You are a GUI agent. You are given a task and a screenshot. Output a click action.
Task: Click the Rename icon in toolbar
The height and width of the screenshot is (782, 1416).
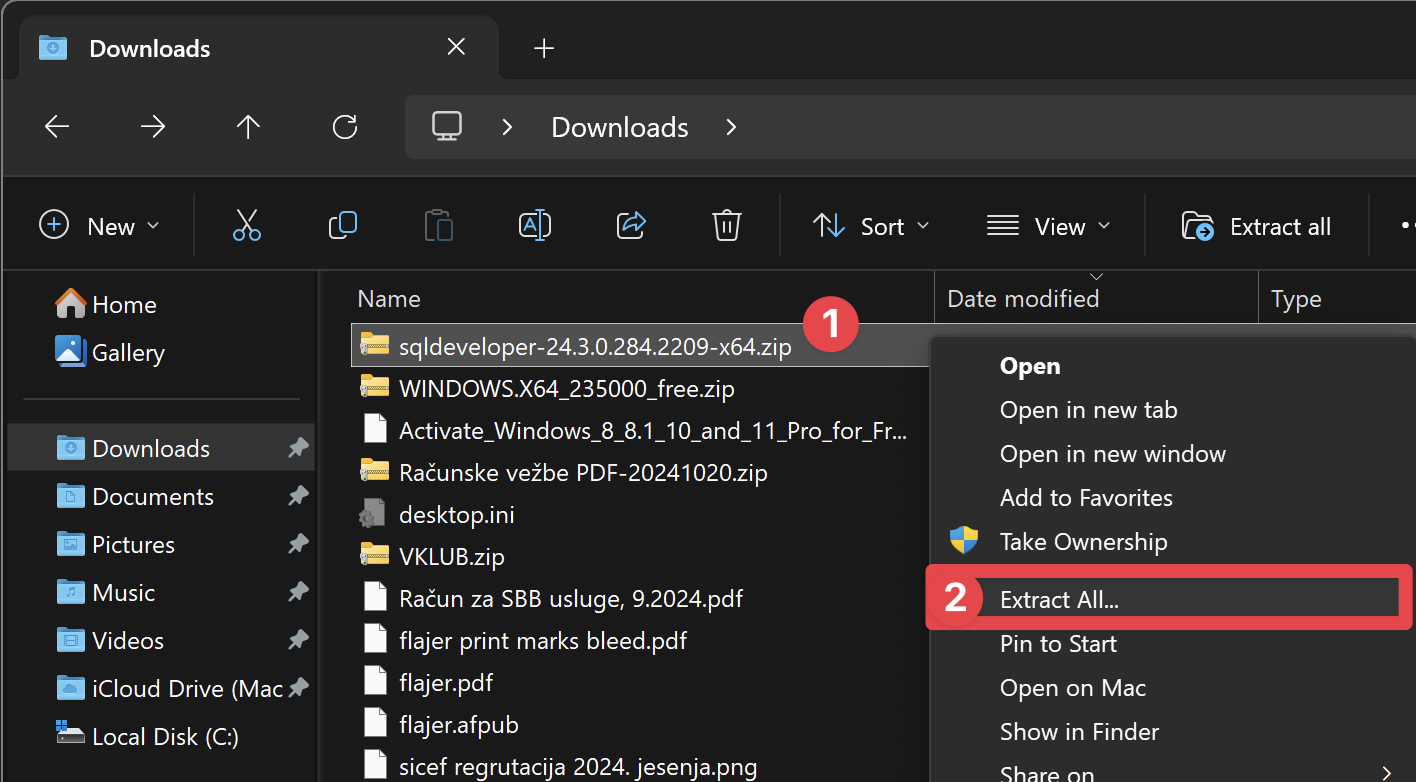pyautogui.click(x=535, y=226)
